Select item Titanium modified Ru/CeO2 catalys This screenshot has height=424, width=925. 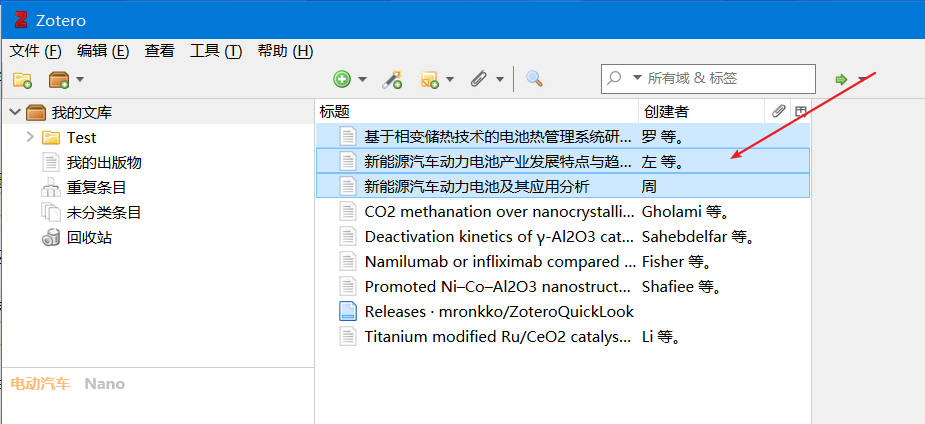point(563,337)
